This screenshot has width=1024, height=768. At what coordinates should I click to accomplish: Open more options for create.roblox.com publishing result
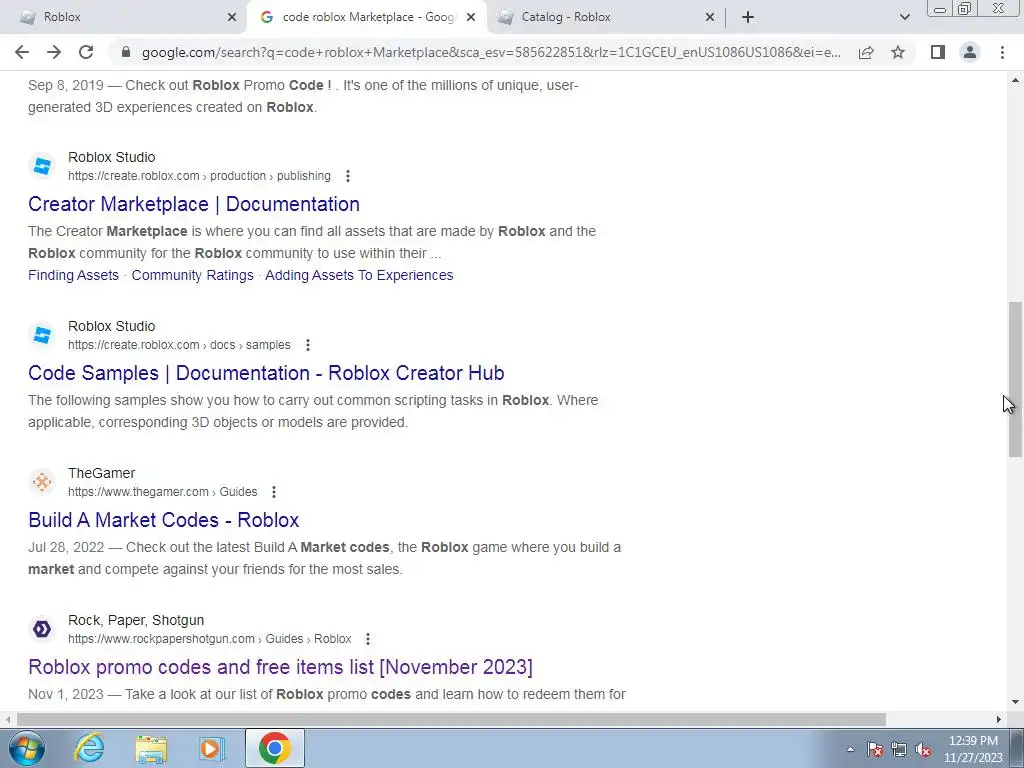point(347,176)
